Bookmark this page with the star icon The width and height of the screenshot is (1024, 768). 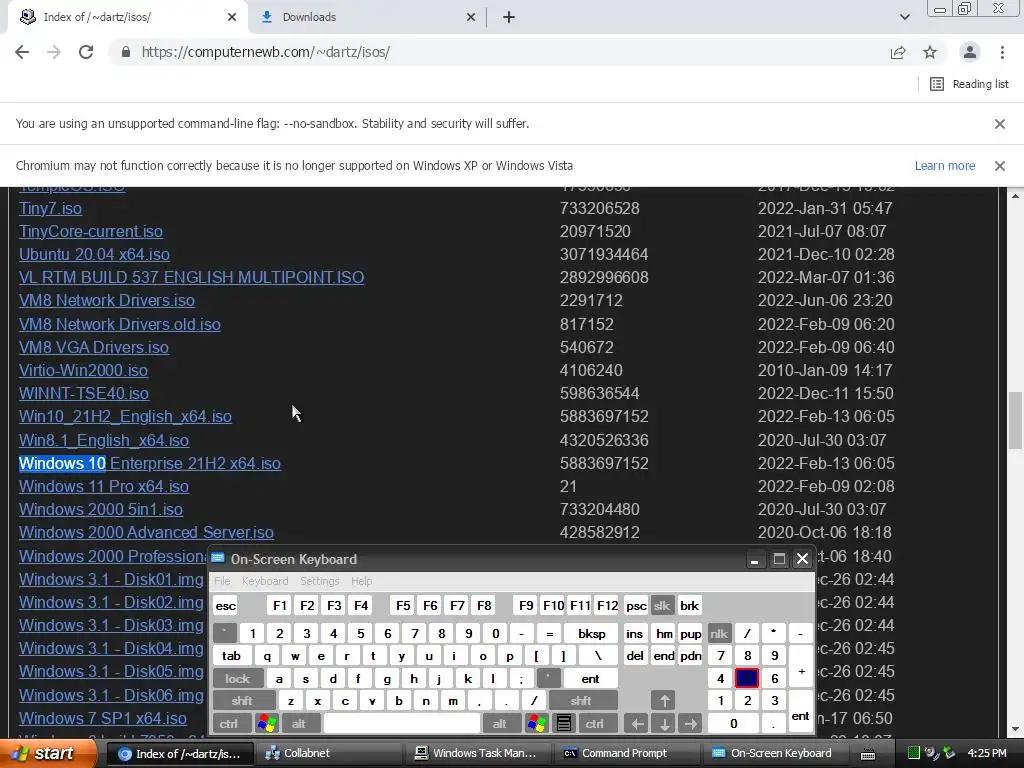coord(930,52)
